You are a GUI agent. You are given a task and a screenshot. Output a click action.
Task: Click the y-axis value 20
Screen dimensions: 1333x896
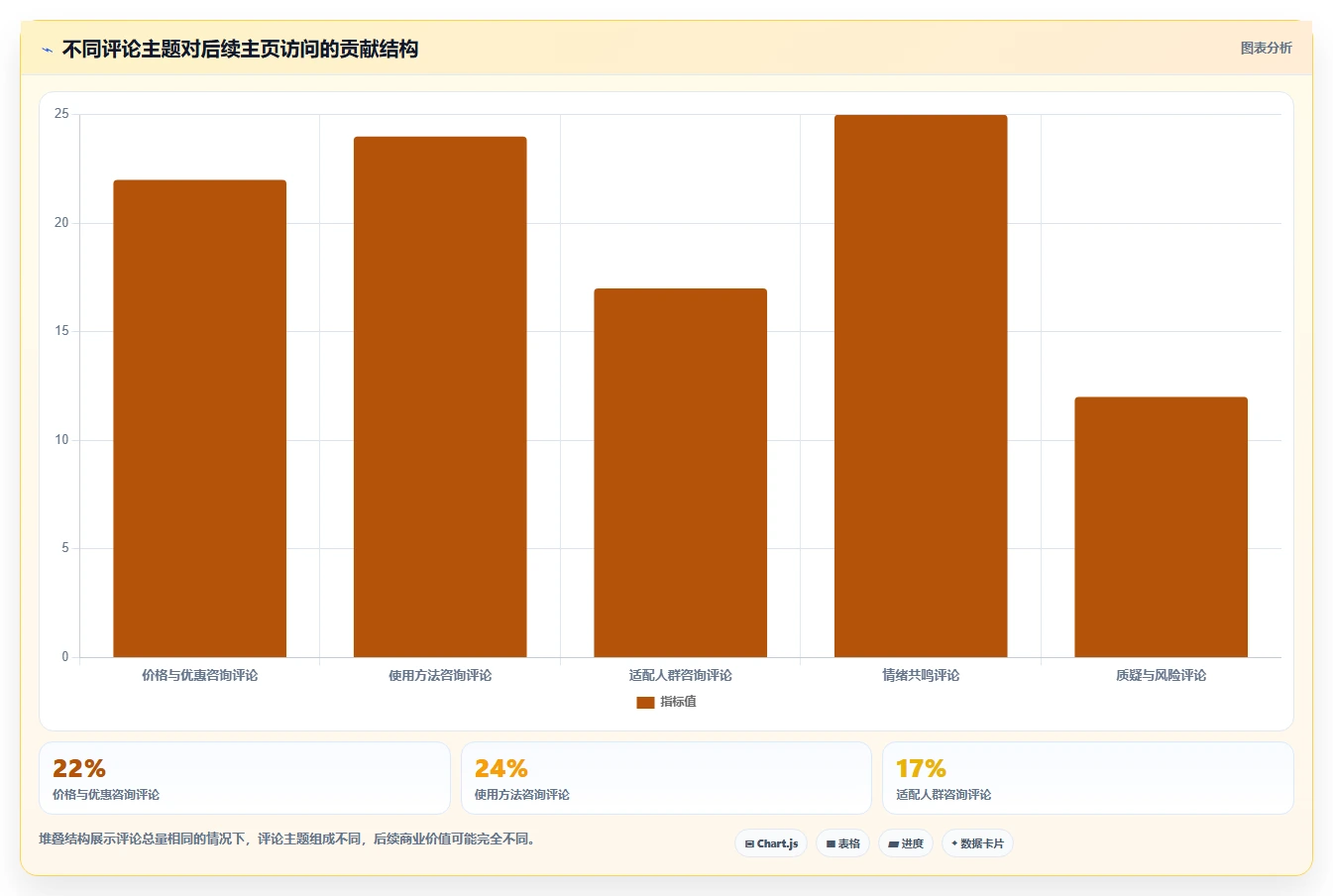coord(61,223)
